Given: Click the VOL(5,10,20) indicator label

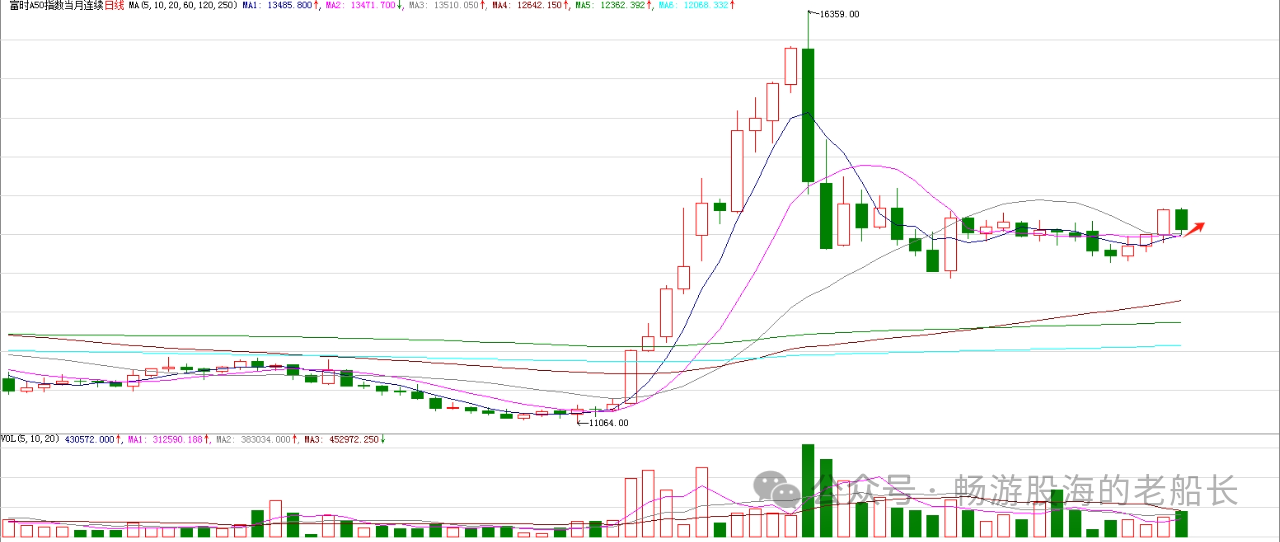Looking at the screenshot, I should tap(30, 439).
